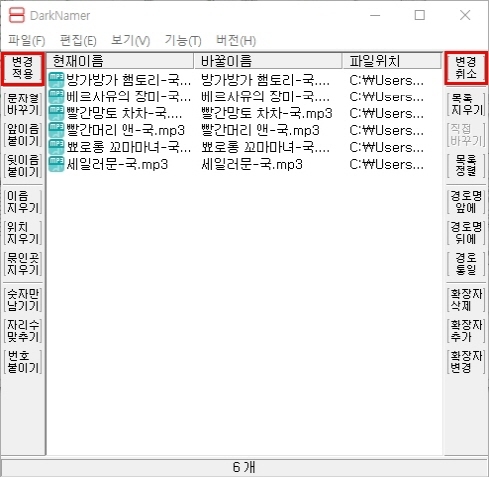Maximize the DarkNamer window

420,15
